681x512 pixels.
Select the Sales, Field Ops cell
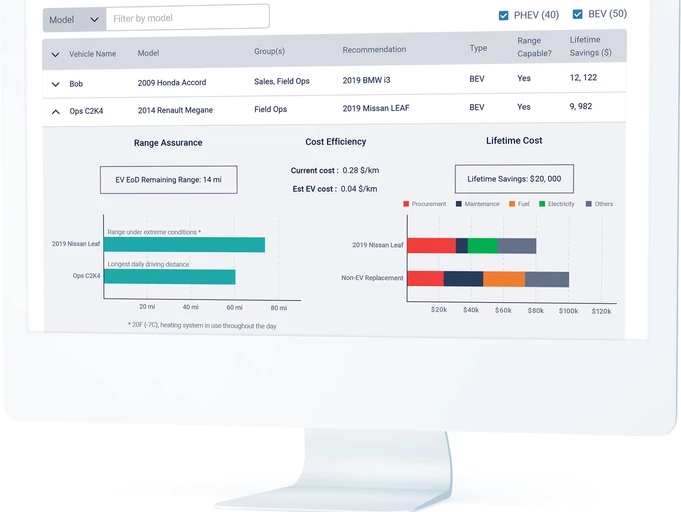point(281,81)
